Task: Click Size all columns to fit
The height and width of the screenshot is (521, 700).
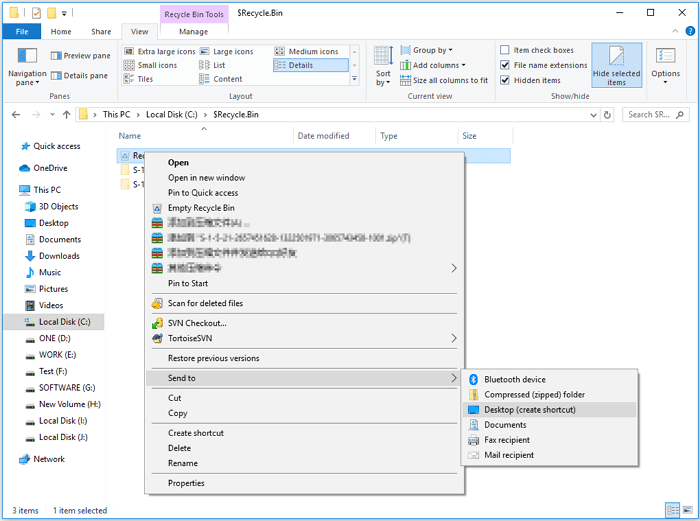Action: 449,80
